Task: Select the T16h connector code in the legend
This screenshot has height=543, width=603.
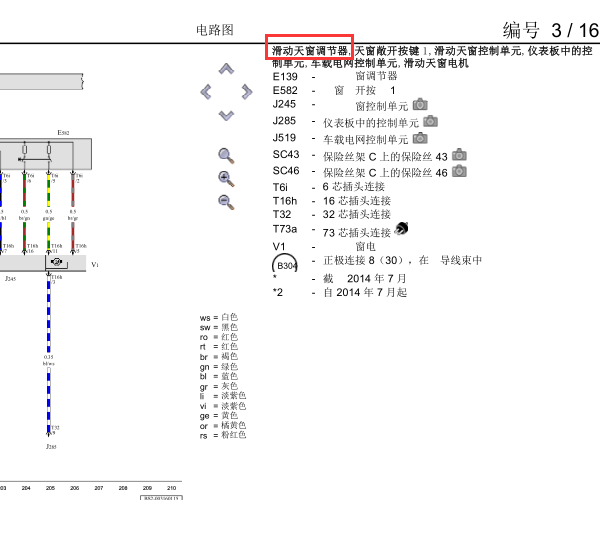Action: (285, 201)
